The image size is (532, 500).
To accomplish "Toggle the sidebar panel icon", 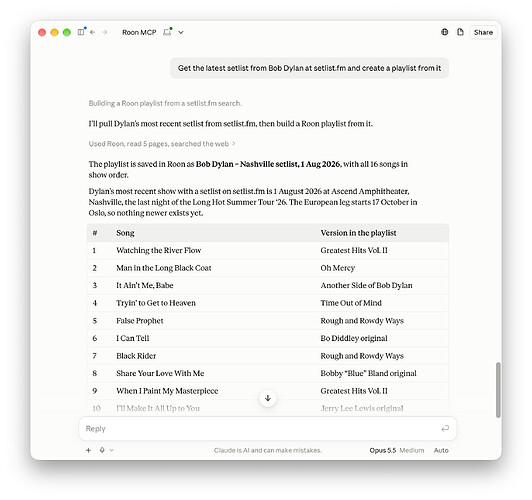I will pyautogui.click(x=81, y=32).
